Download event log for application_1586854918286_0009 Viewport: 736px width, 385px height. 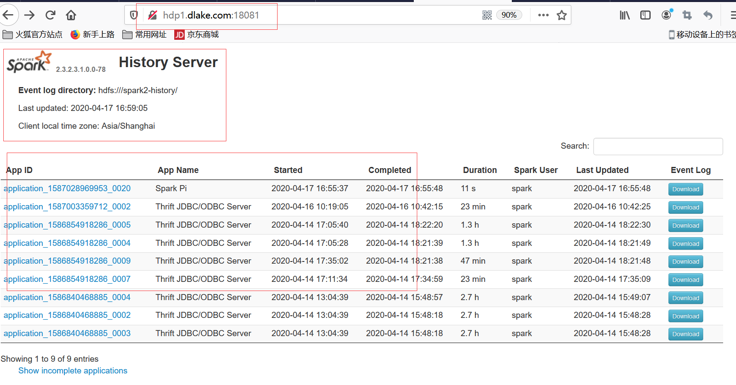(685, 262)
